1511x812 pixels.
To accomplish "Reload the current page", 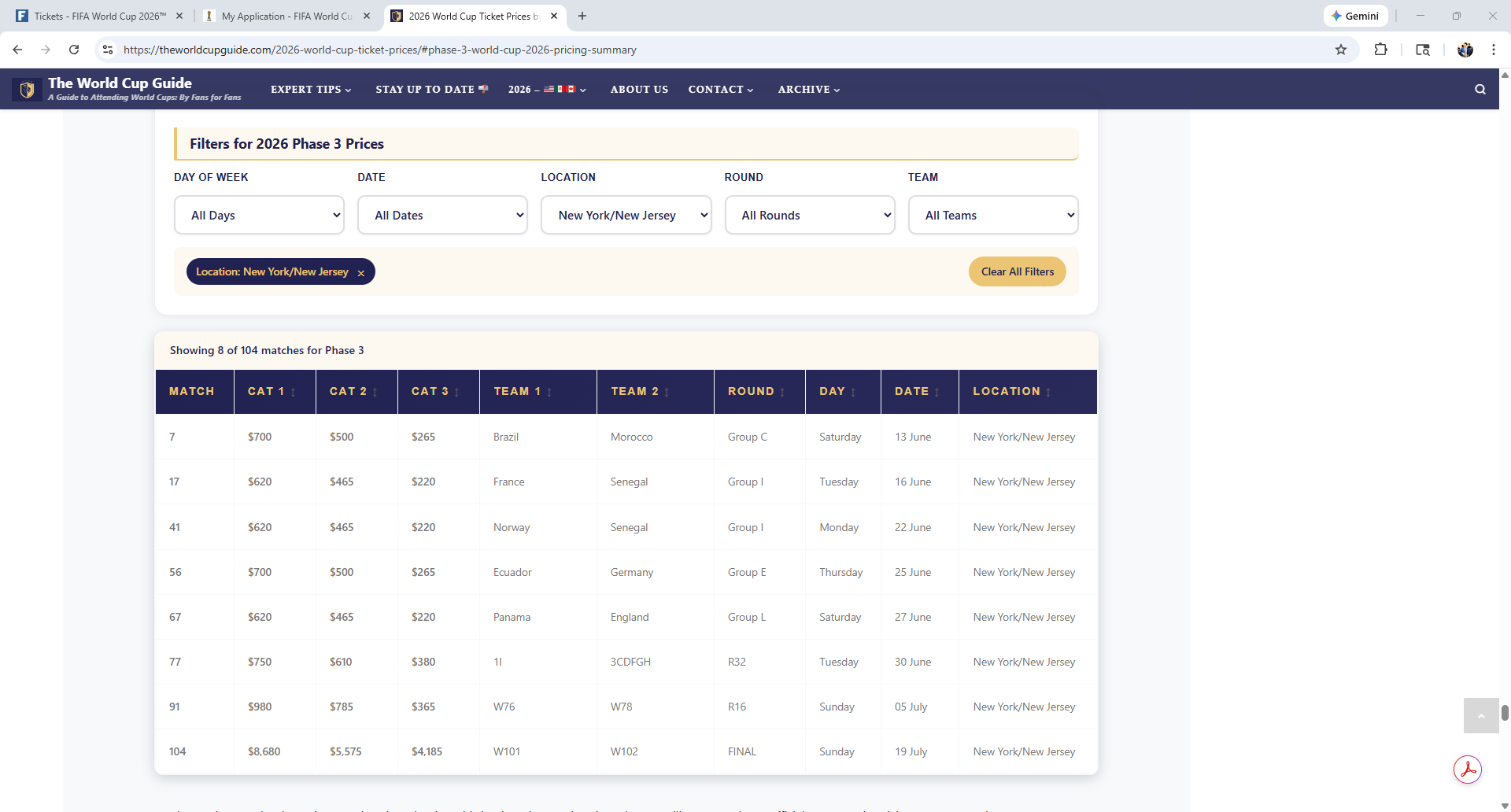I will [x=74, y=50].
